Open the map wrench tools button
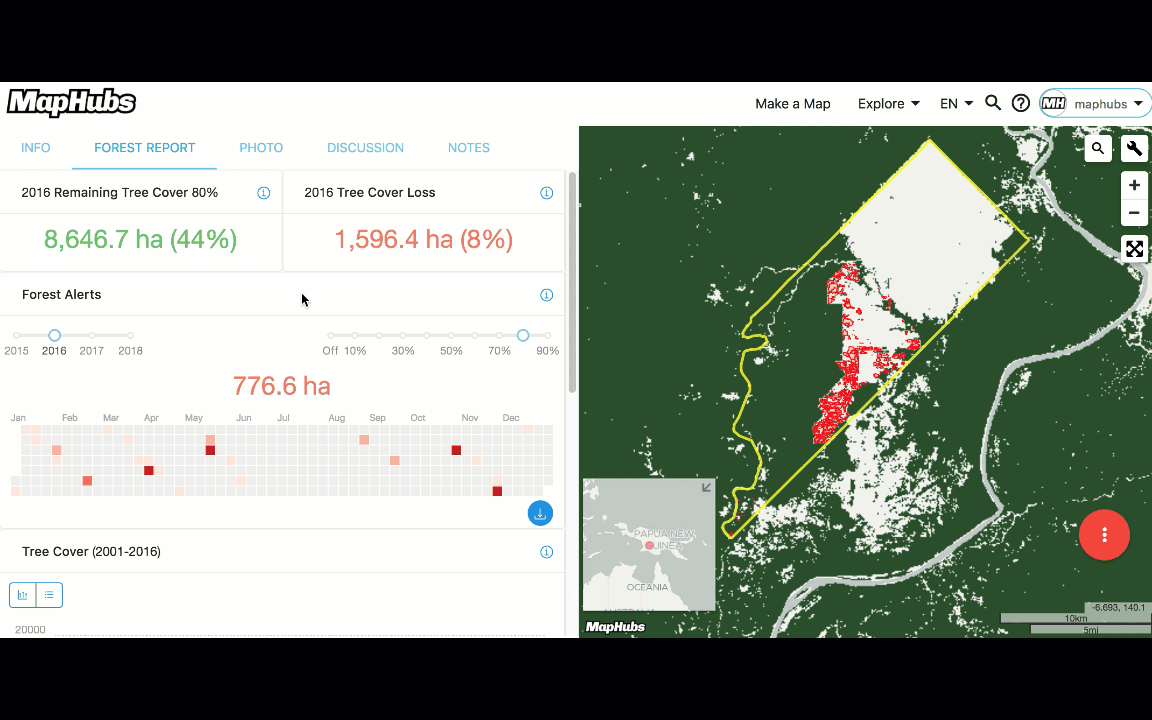 point(1134,148)
